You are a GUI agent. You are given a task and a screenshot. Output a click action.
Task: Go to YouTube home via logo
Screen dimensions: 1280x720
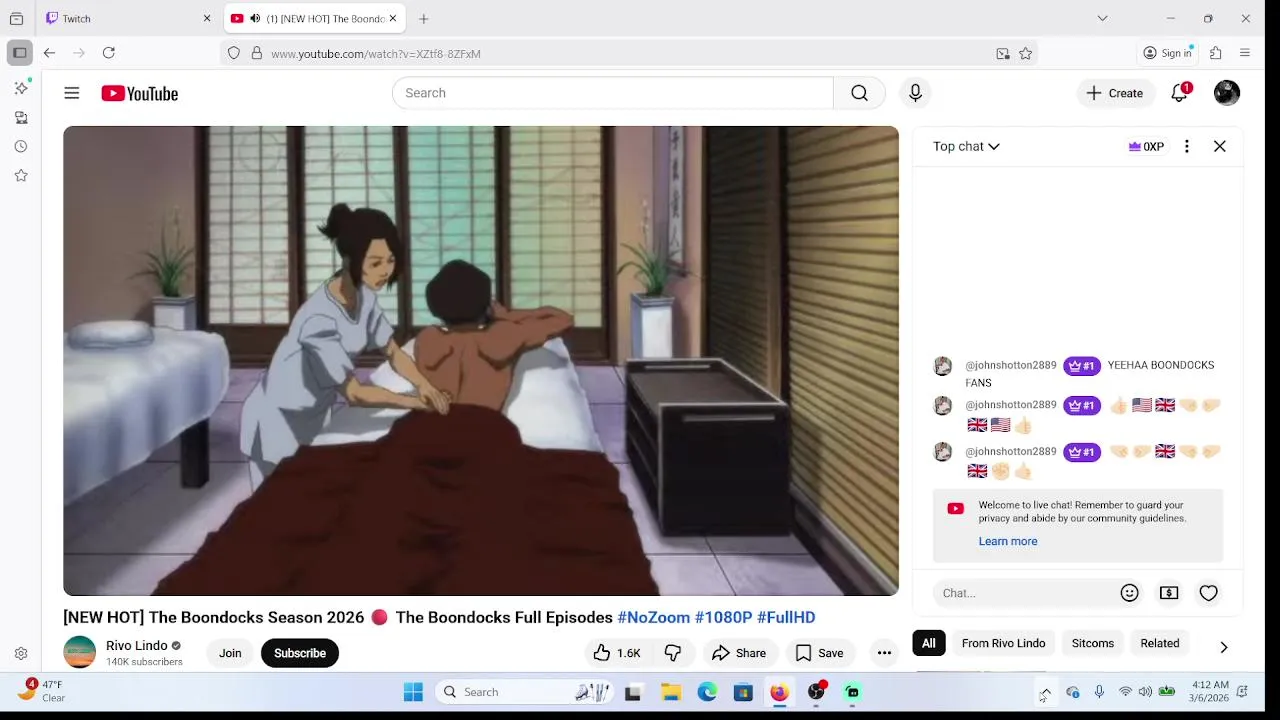coord(139,93)
